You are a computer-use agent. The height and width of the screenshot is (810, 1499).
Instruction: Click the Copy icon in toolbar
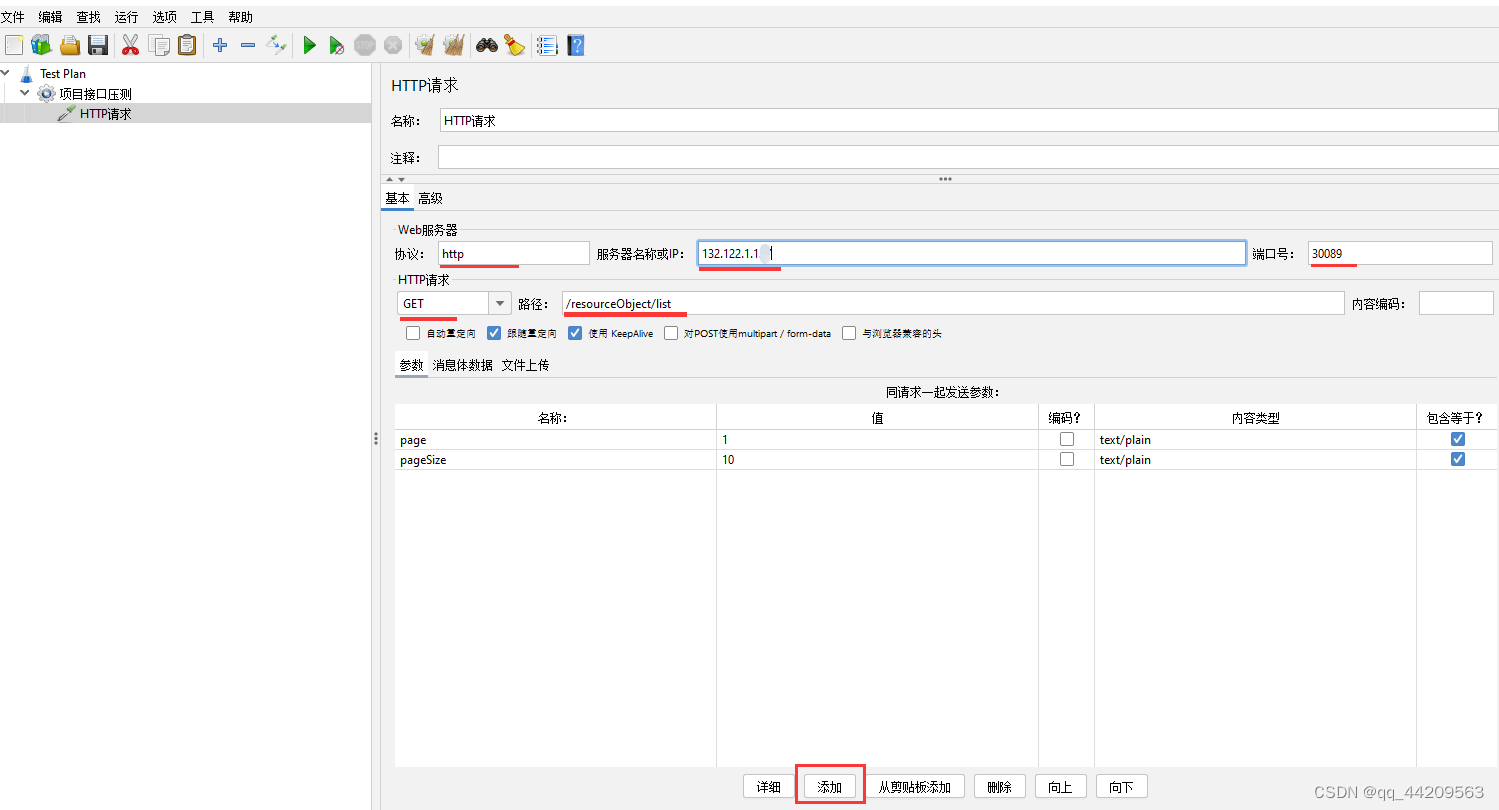(159, 45)
